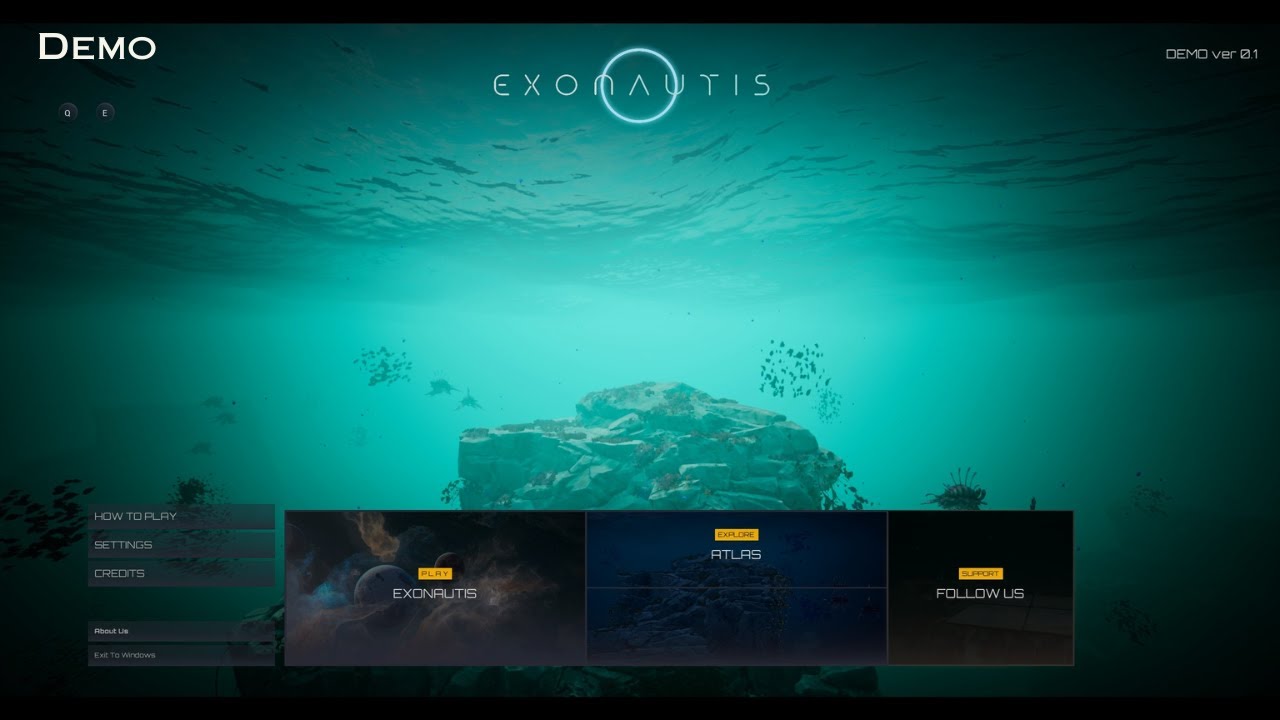Launch the Play Exonautis tile

tap(435, 588)
